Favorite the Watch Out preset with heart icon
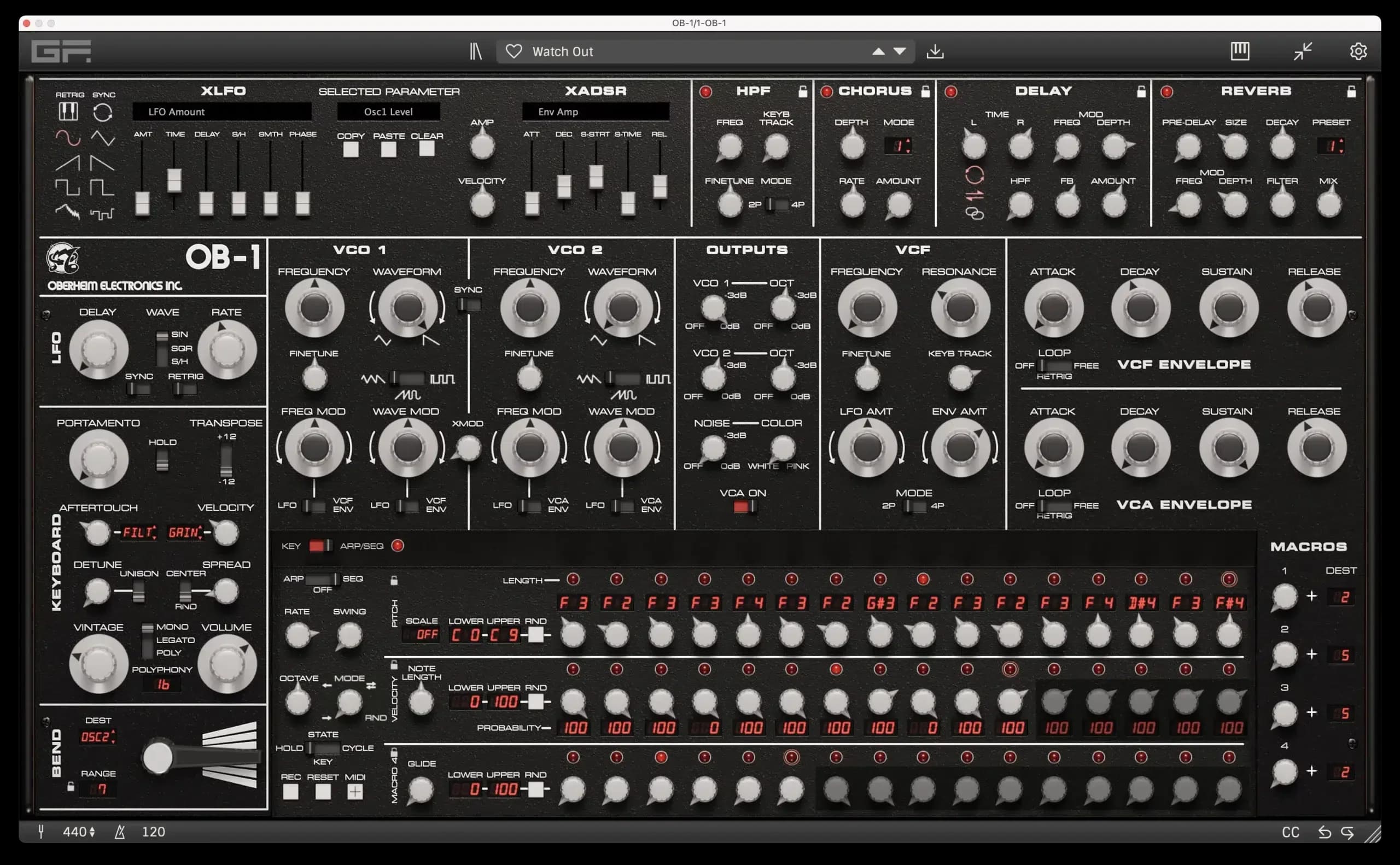This screenshot has height=865, width=1400. coord(513,51)
